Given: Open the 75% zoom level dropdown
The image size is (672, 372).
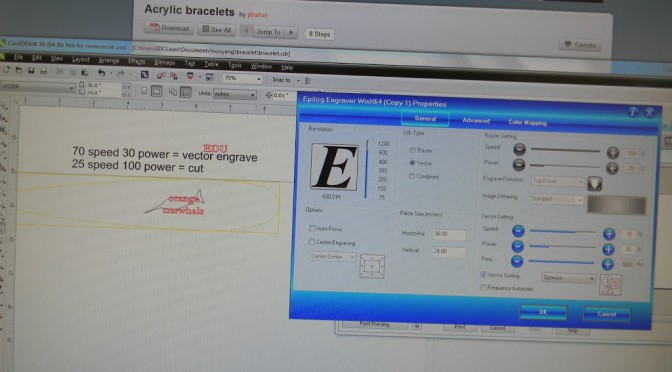Looking at the screenshot, I should [x=242, y=78].
